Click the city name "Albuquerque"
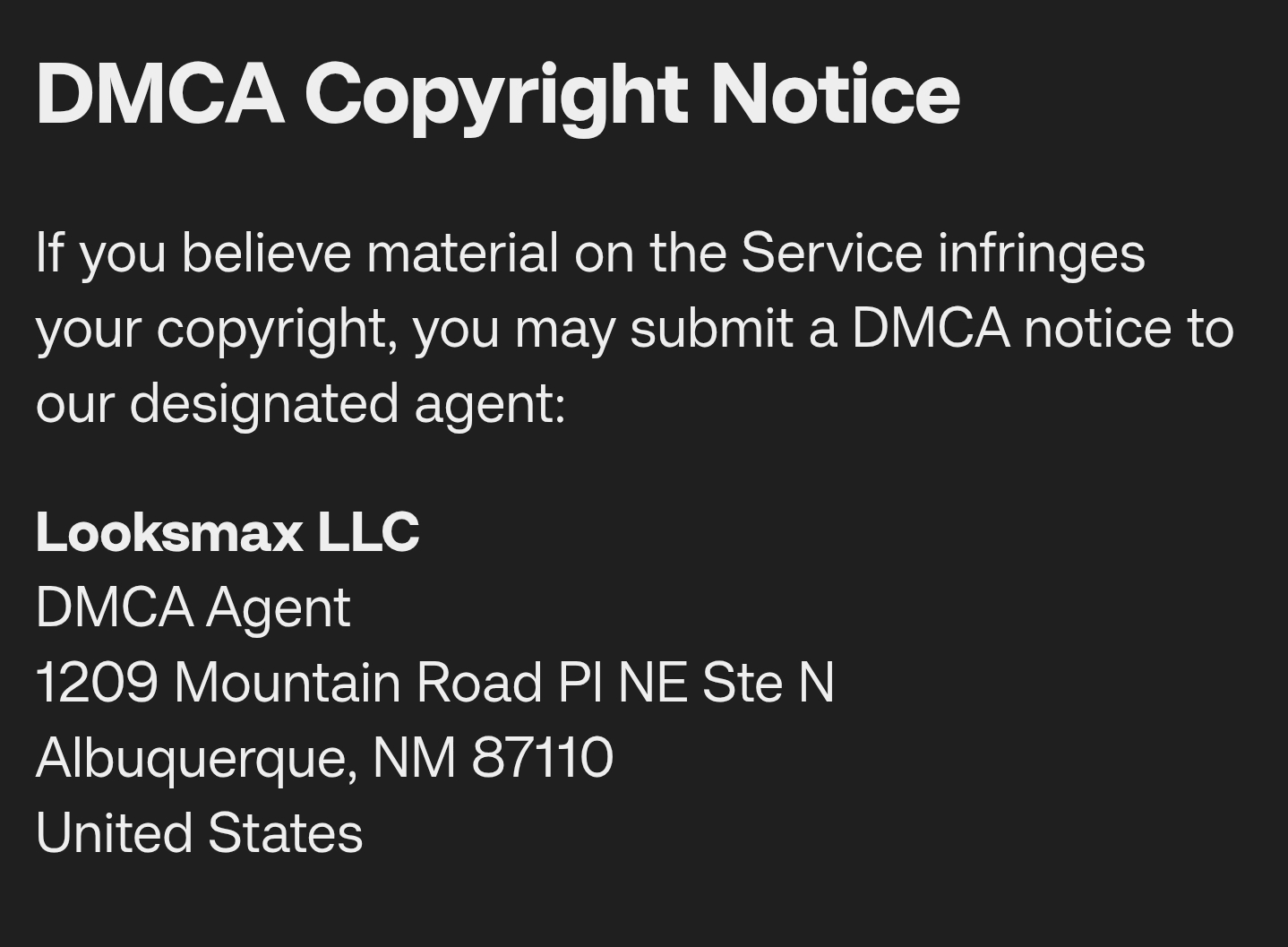The width and height of the screenshot is (1288, 947). [x=191, y=758]
